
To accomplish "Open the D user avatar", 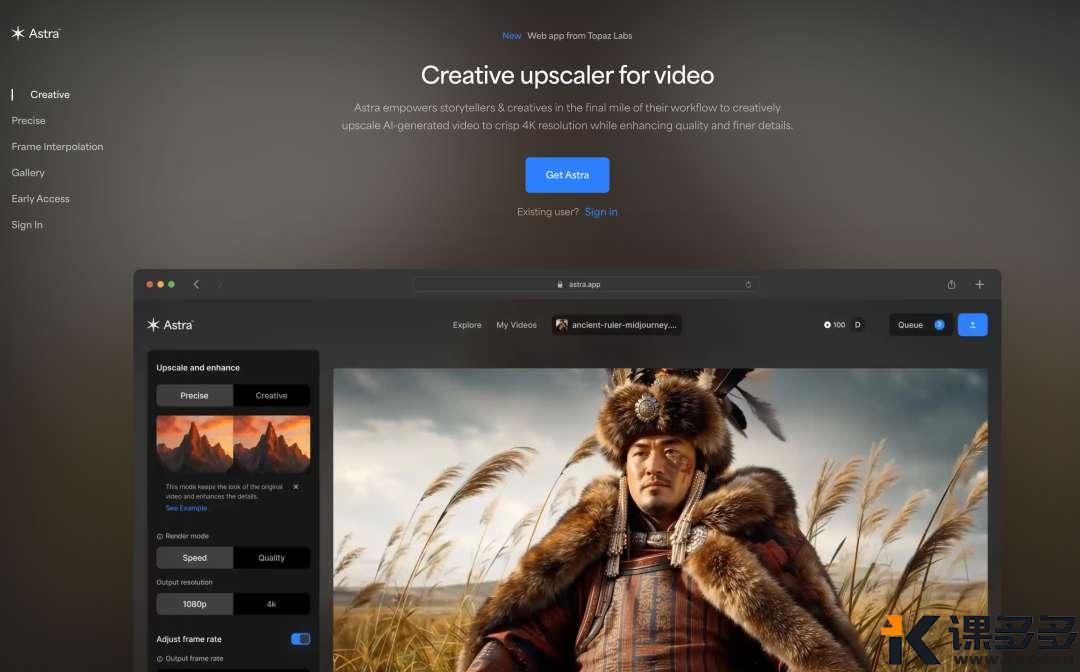I will pyautogui.click(x=858, y=325).
